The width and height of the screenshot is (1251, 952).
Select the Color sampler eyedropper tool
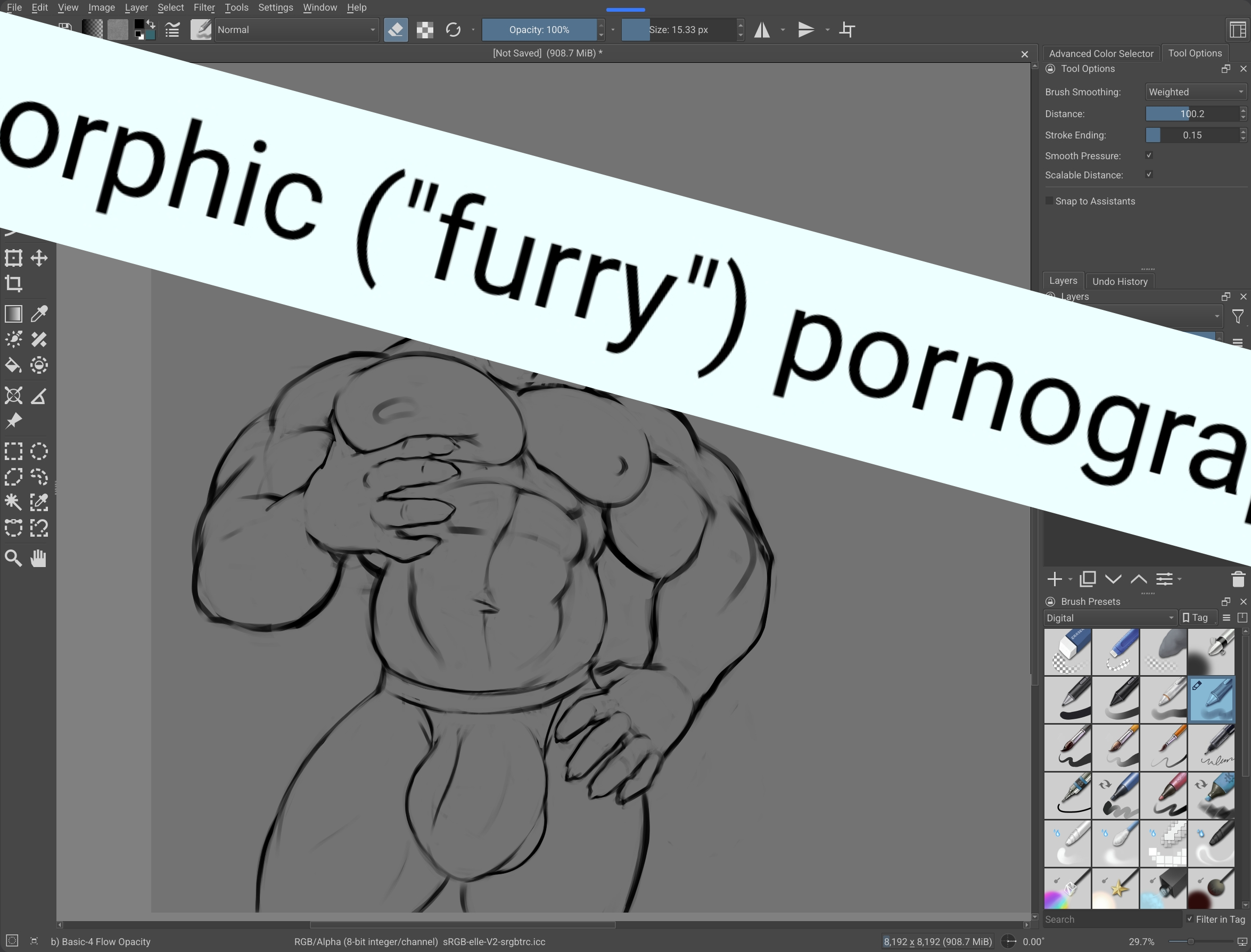39,314
